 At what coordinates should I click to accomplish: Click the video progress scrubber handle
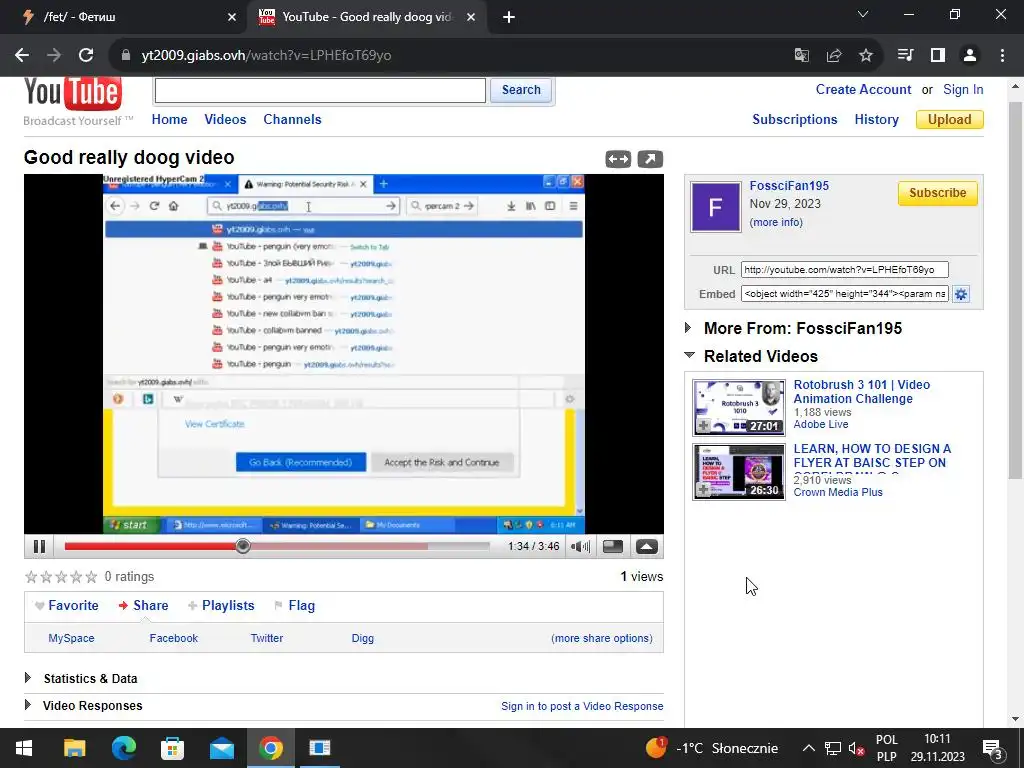click(243, 546)
